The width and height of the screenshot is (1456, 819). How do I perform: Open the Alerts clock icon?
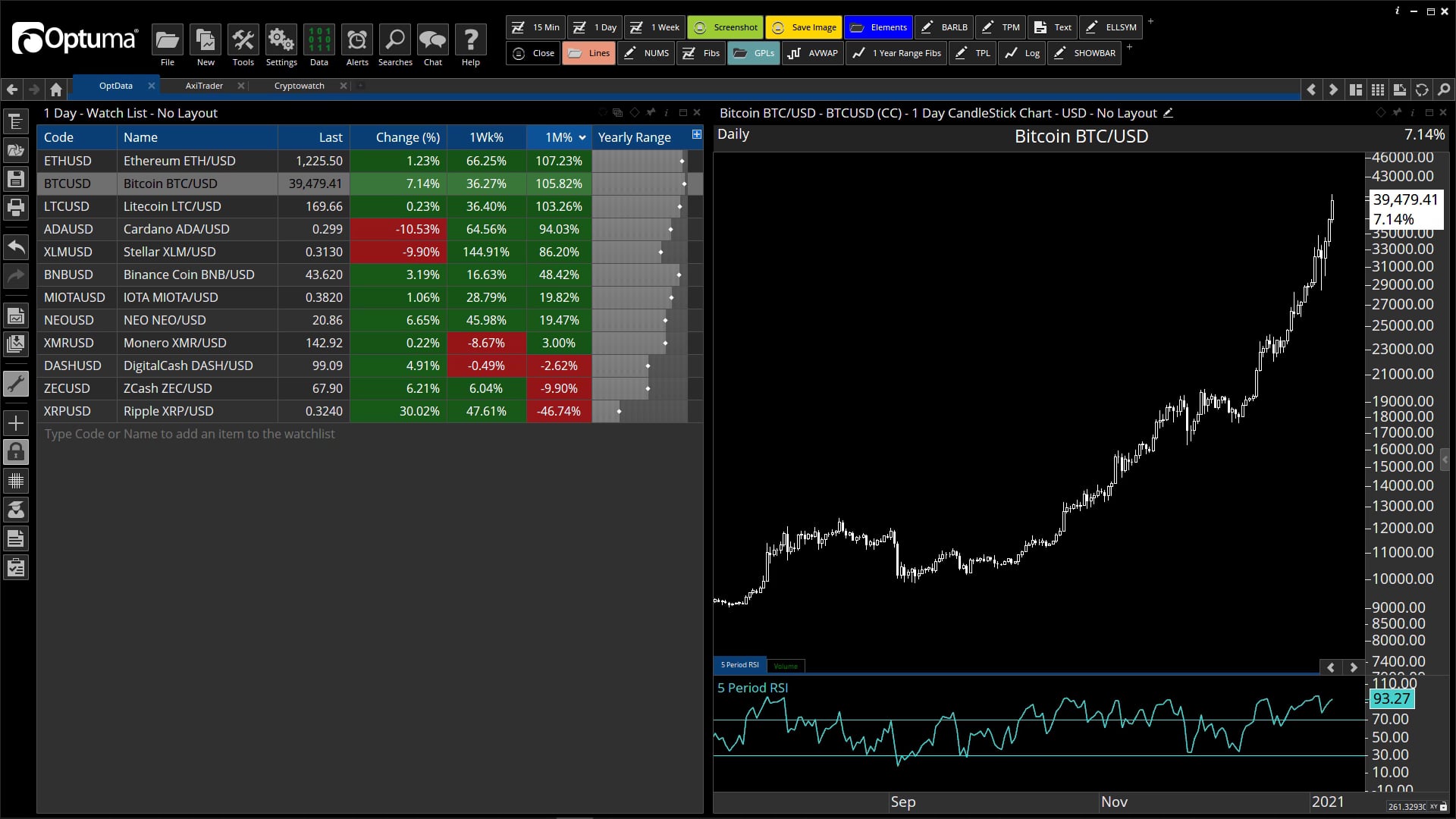(357, 40)
